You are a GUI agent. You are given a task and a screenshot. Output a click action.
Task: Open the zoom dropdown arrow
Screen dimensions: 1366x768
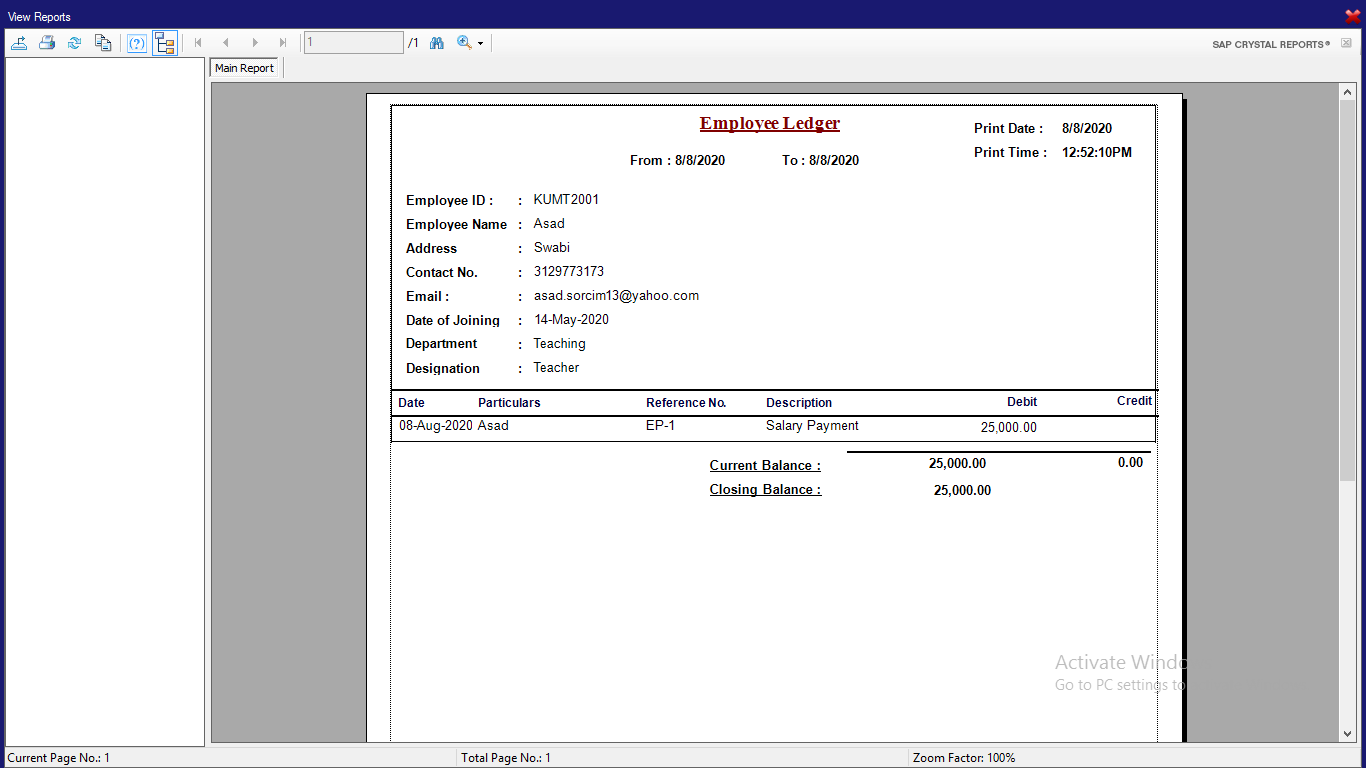click(480, 43)
